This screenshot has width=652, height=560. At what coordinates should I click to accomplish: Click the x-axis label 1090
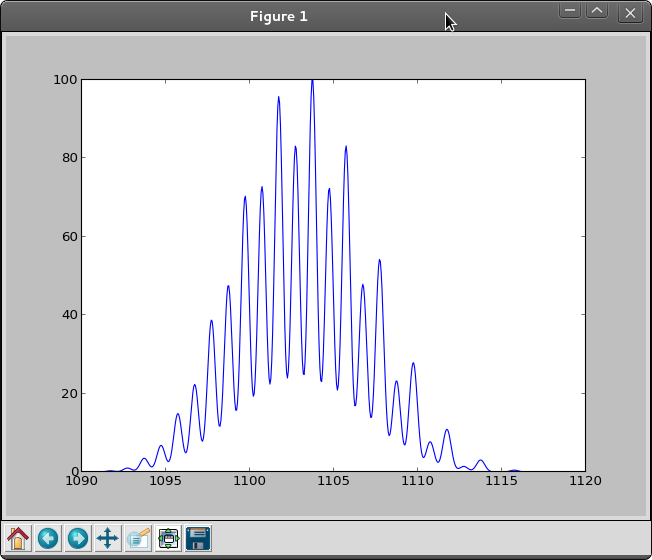point(81,481)
